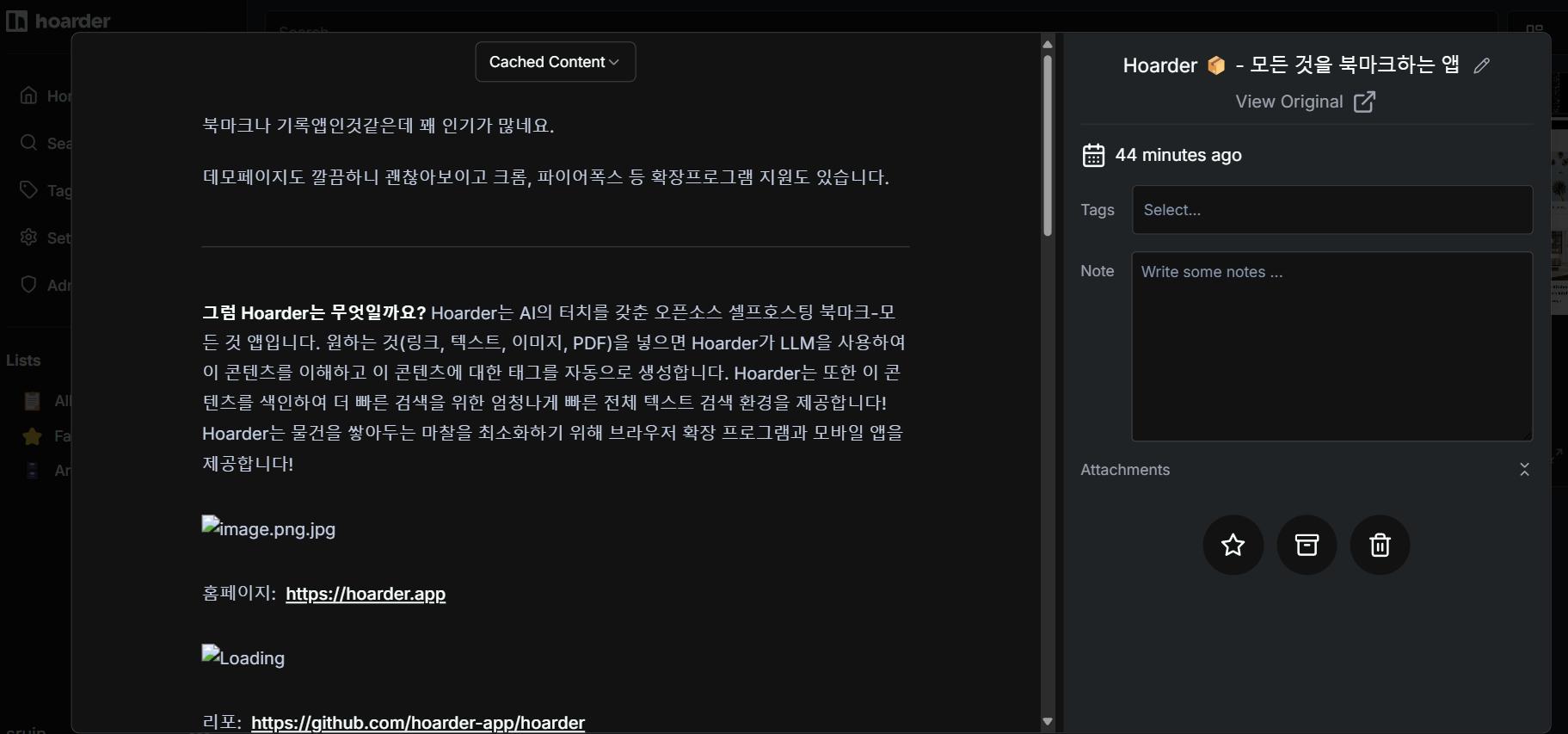1568x734 pixels.
Task: Open View Original link
Action: pos(1305,102)
